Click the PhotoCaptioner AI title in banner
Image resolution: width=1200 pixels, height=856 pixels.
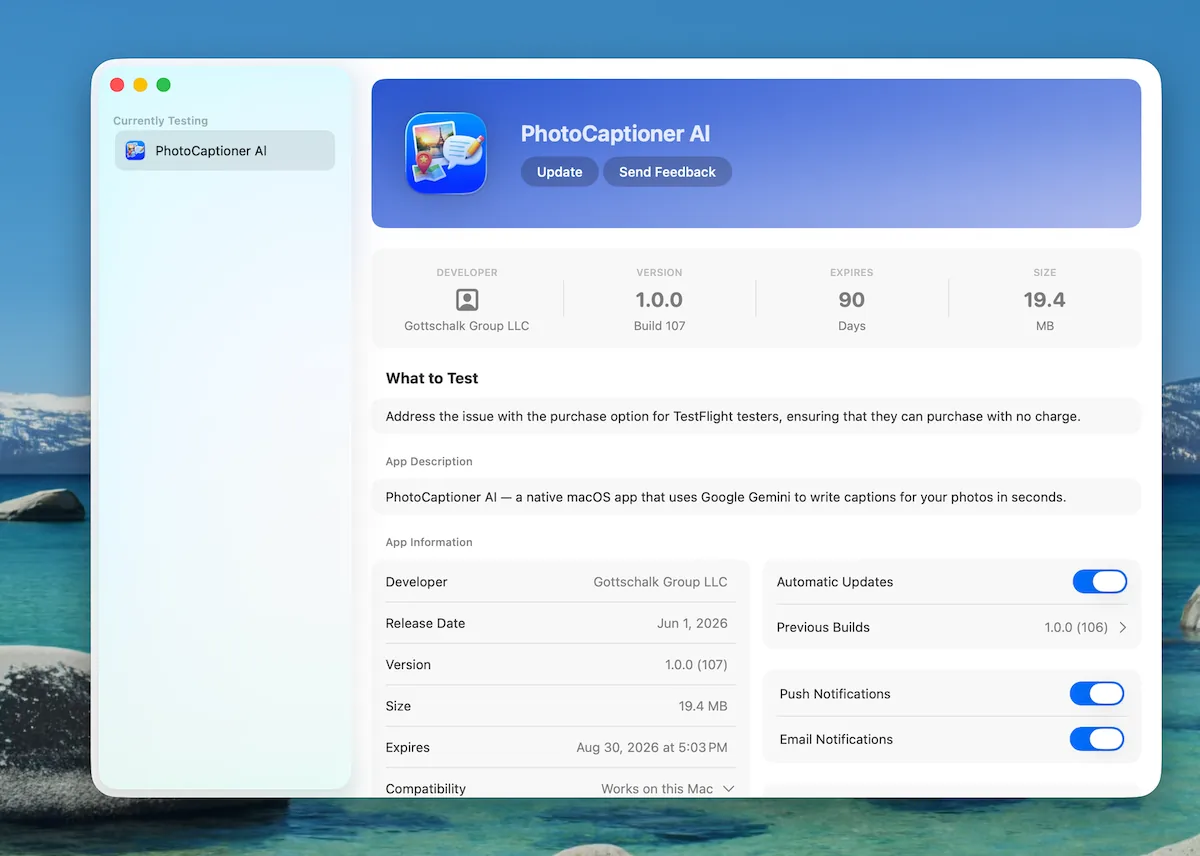[615, 134]
